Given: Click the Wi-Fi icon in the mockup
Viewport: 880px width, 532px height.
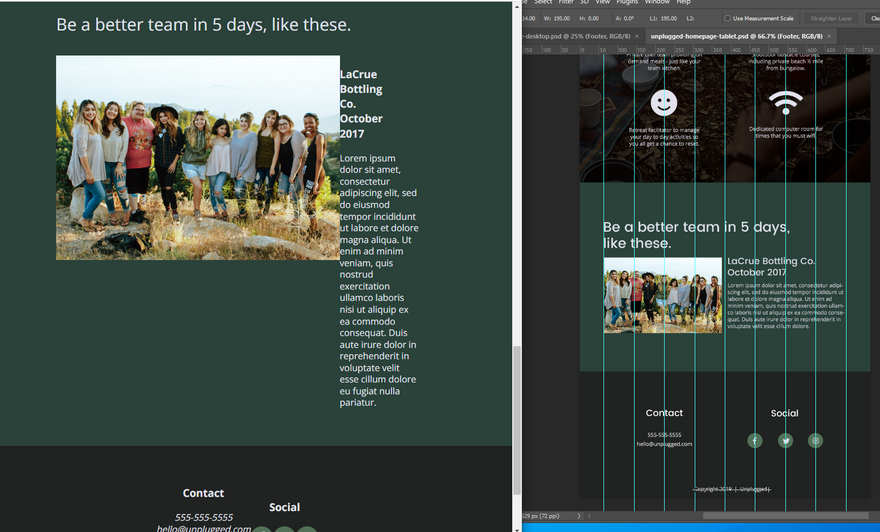Looking at the screenshot, I should (785, 102).
